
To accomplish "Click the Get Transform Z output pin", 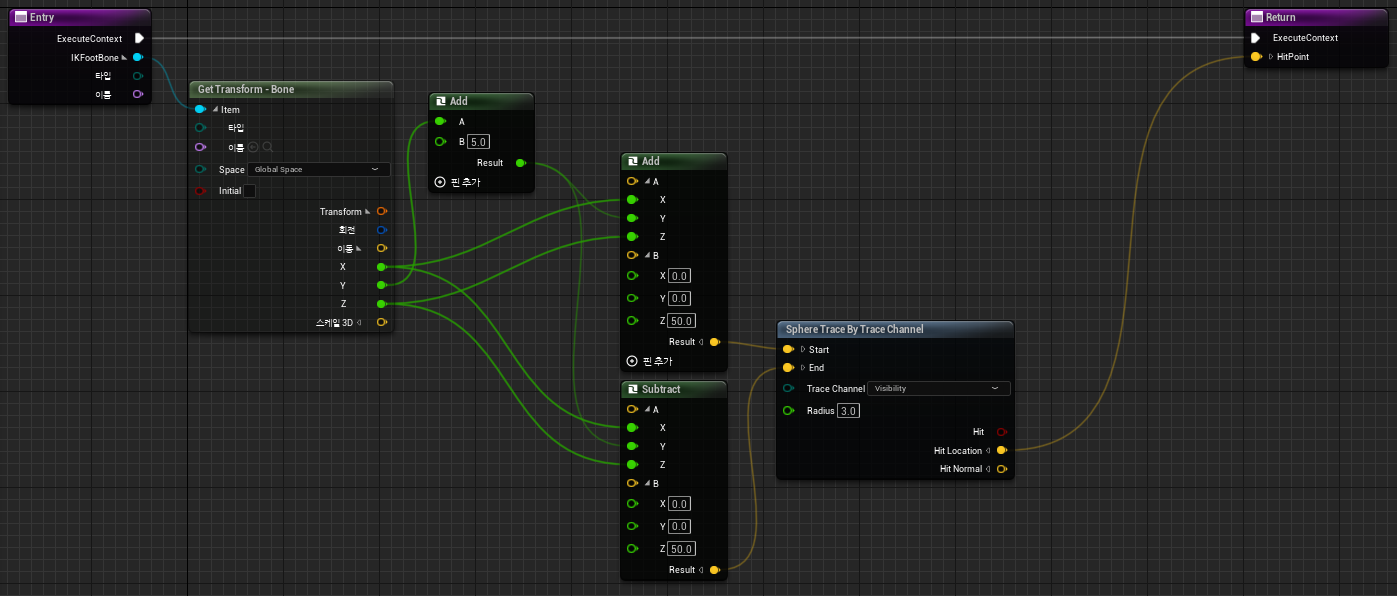I will click(x=381, y=303).
